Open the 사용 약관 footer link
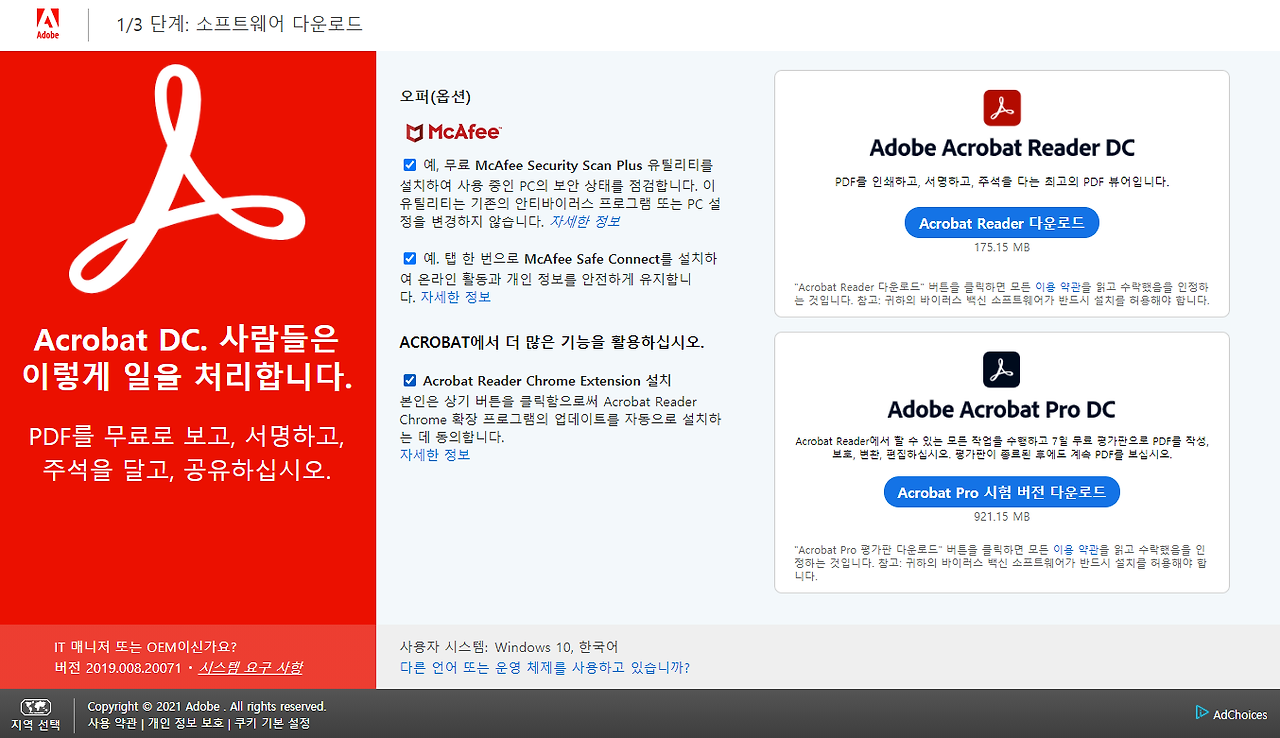Screen dimensions: 1280x738 (112, 723)
